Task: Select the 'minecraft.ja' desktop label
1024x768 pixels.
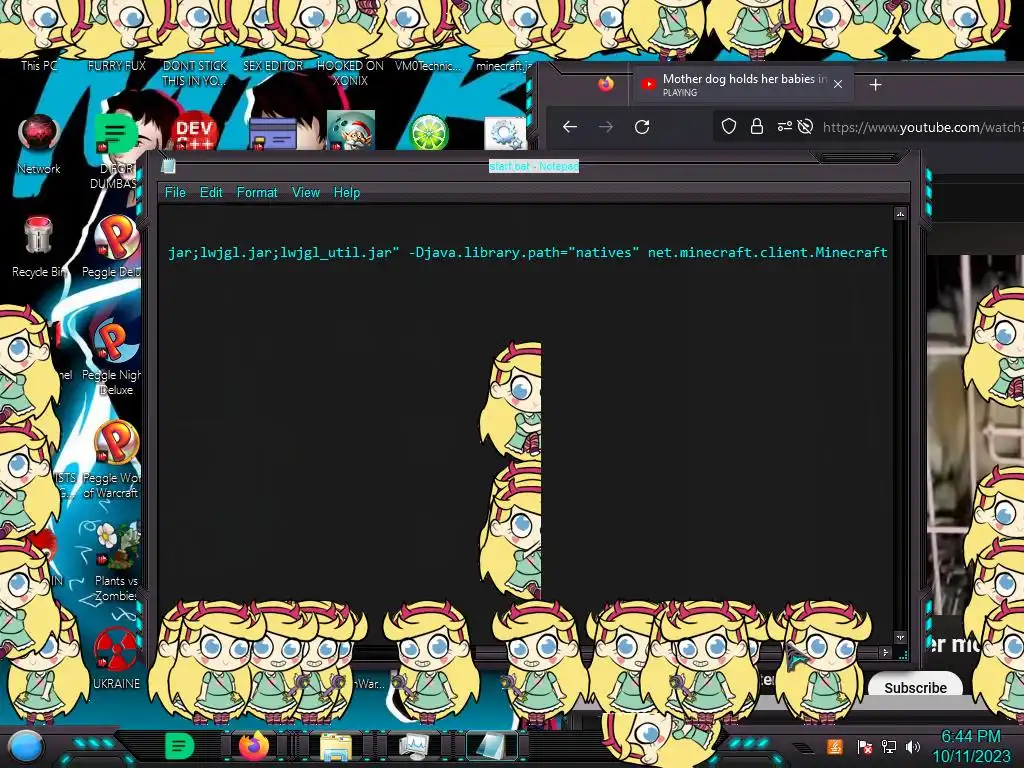Action: (x=504, y=65)
